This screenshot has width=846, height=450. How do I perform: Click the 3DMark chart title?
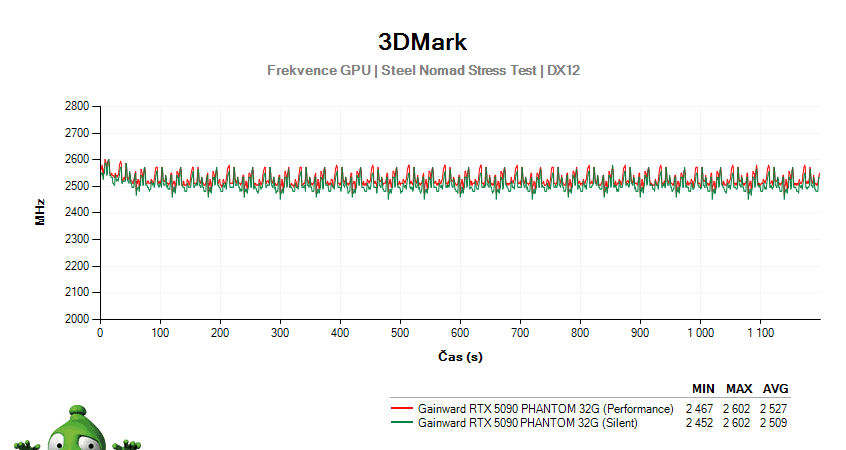[422, 42]
